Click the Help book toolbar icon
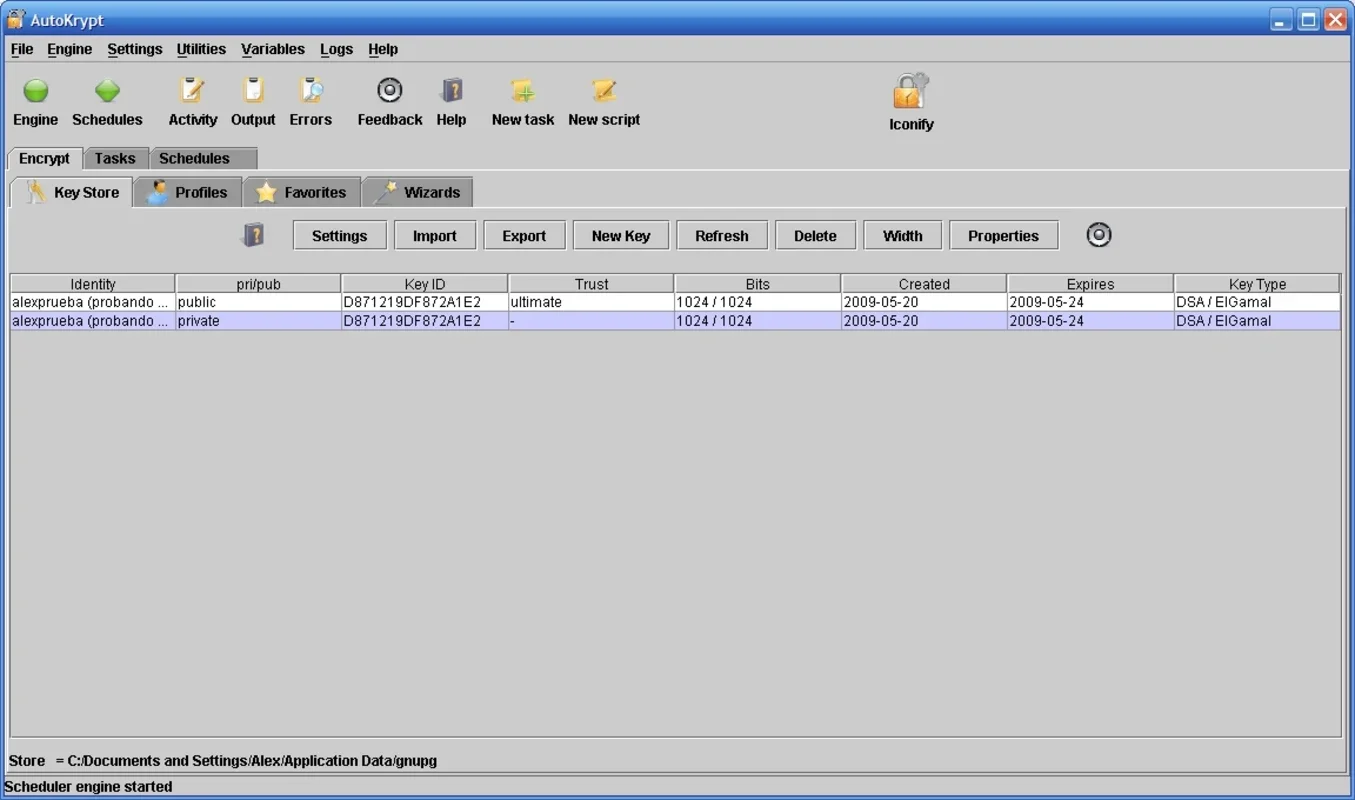This screenshot has width=1355, height=800. (x=452, y=91)
